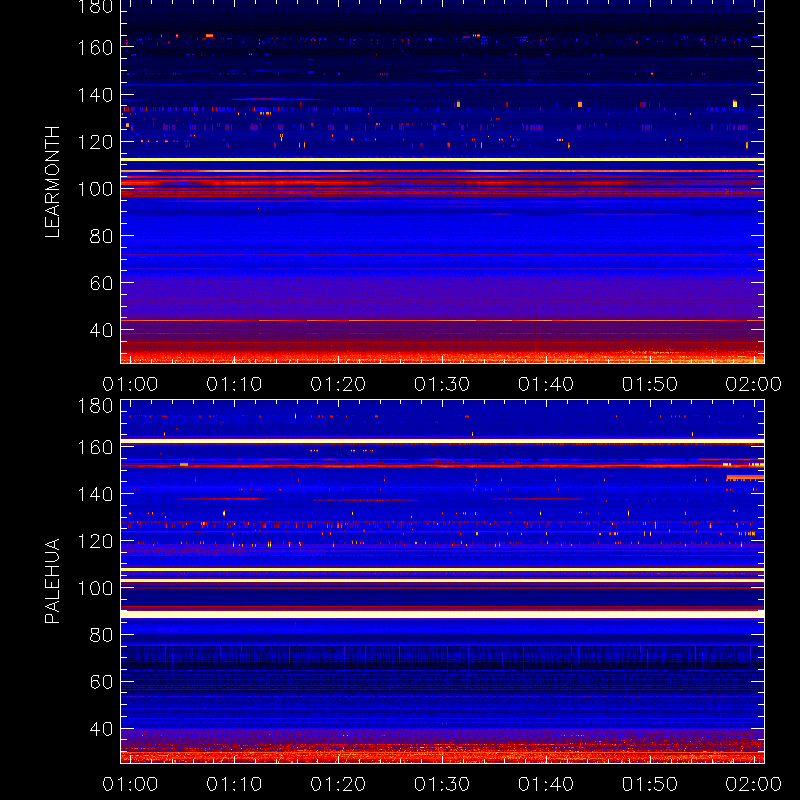This screenshot has width=800, height=800.
Task: Select the 80 tick label on the Learmonth plot
Action: tap(101, 236)
